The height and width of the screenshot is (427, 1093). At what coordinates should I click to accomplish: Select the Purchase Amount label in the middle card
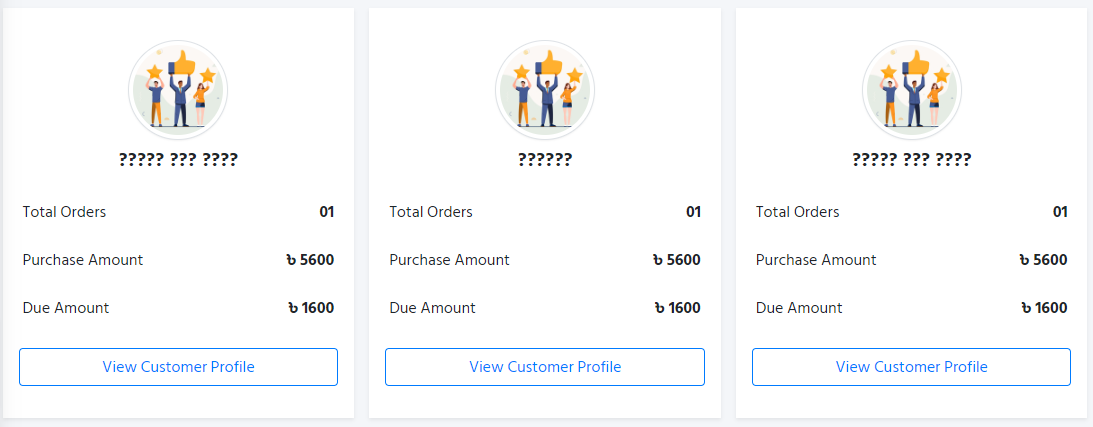point(449,260)
